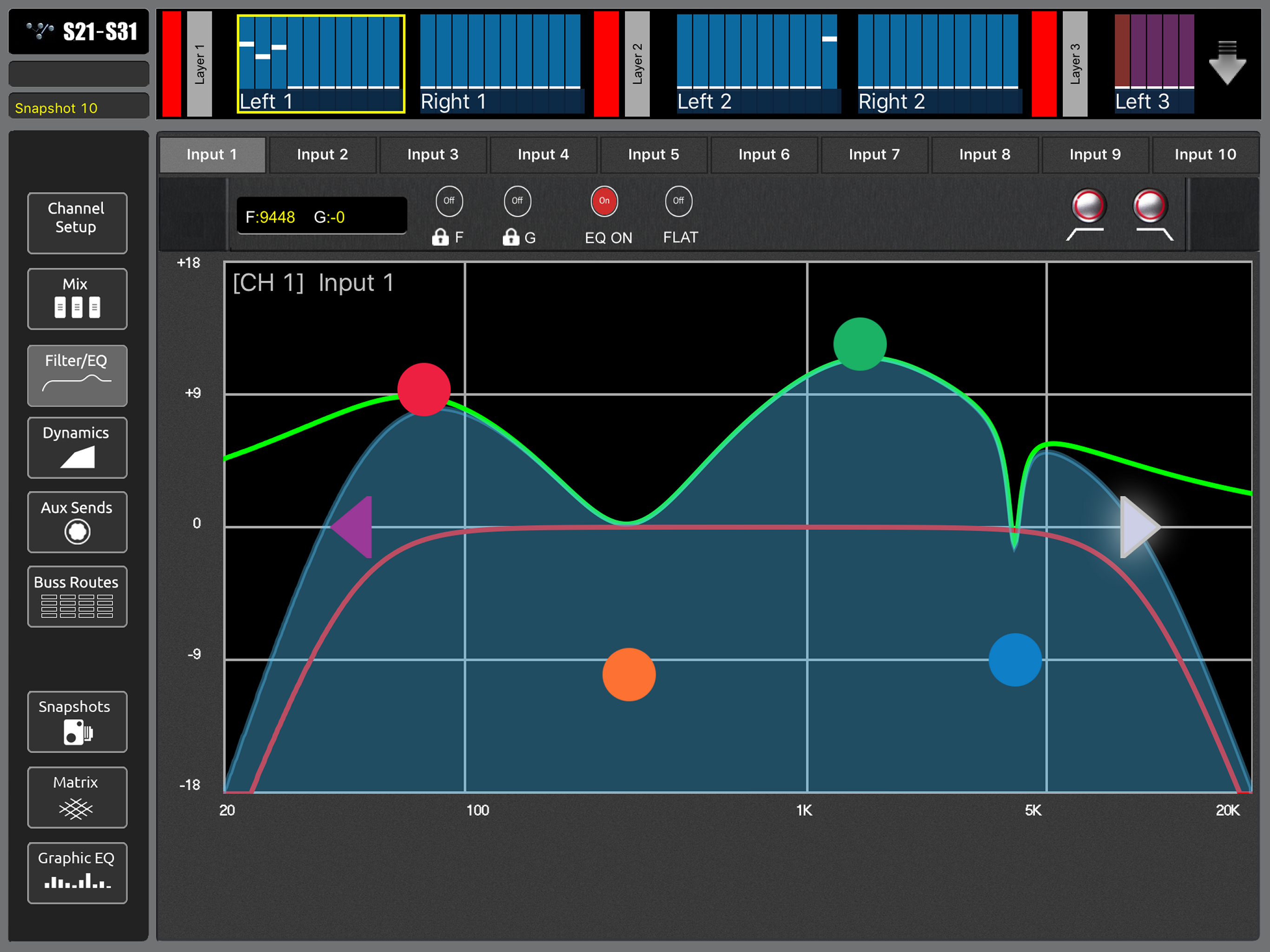The image size is (1270, 952).
Task: Expand the Layer 3 strip
Action: [1075, 63]
